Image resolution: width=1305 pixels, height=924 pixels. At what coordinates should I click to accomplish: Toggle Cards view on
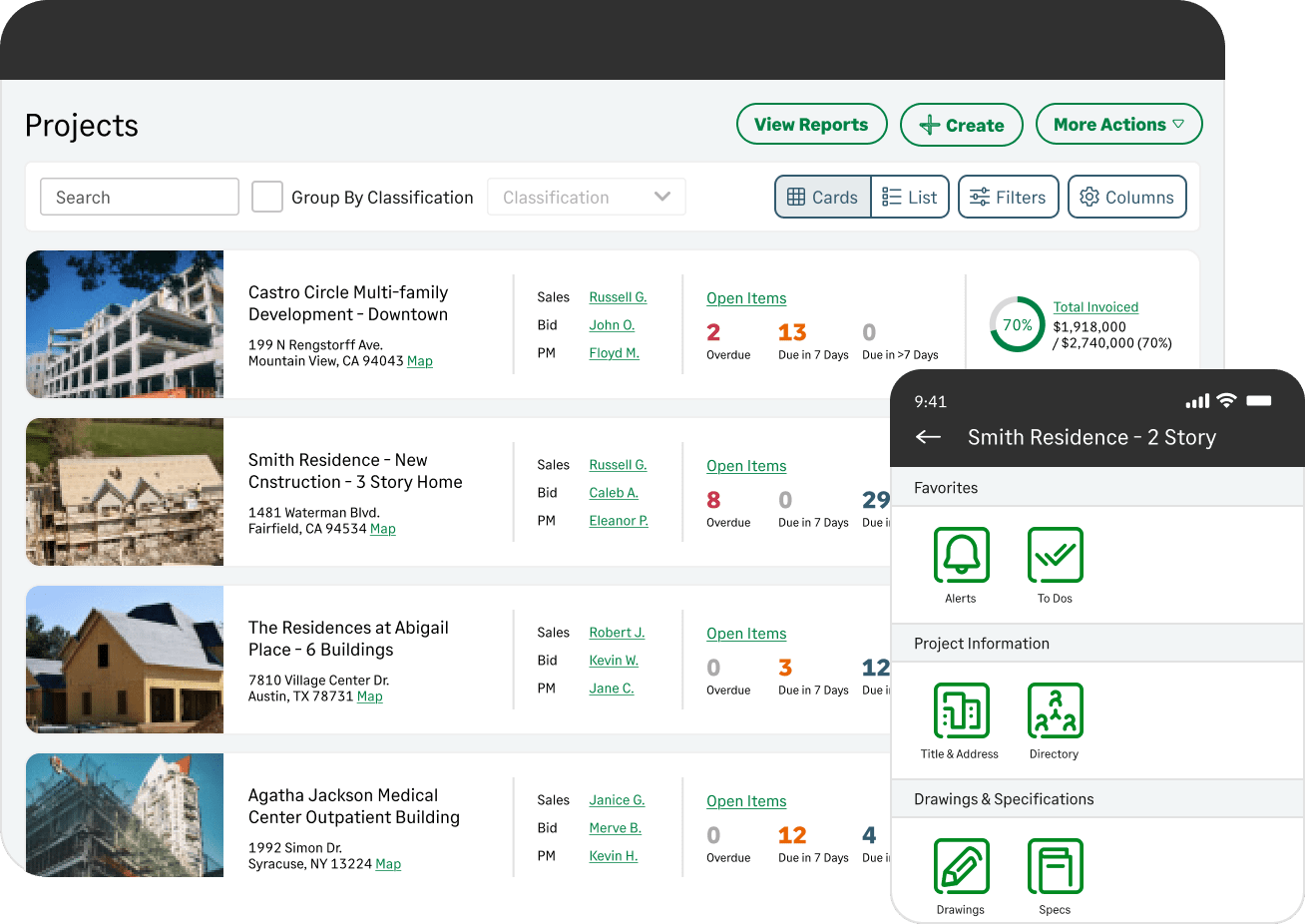coord(822,197)
